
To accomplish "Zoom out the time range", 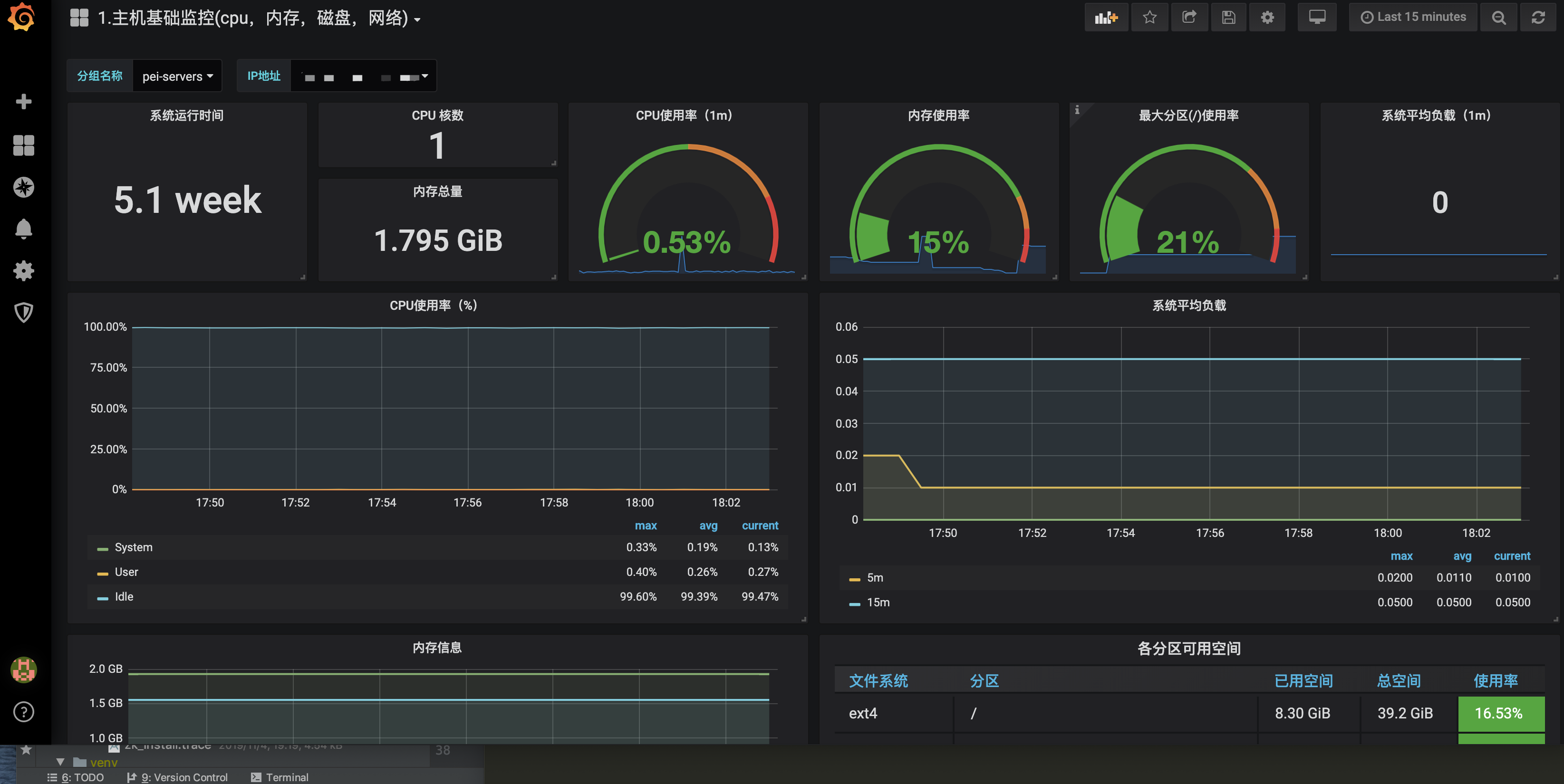I will pos(1498,18).
